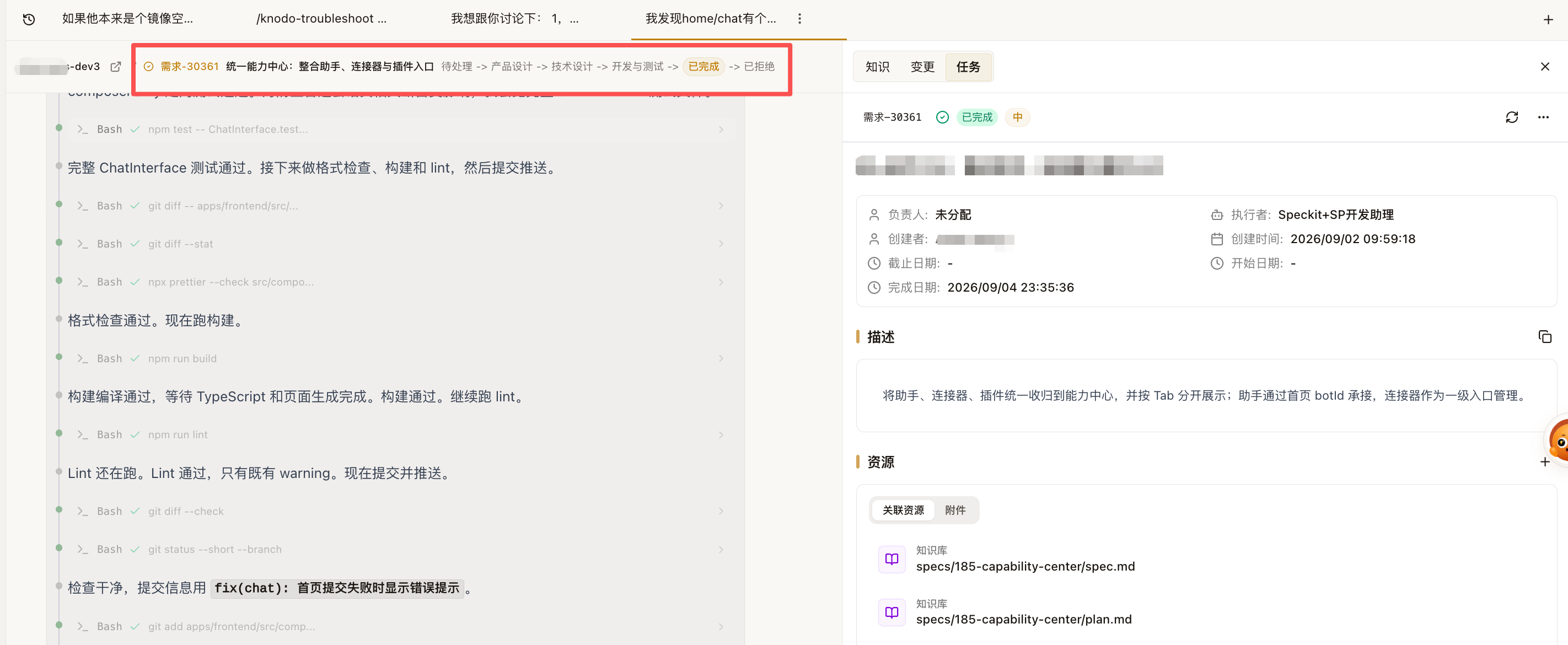Viewport: 1568px width, 645px height.
Task: Click the 待处理 workflow stage
Action: 457,66
